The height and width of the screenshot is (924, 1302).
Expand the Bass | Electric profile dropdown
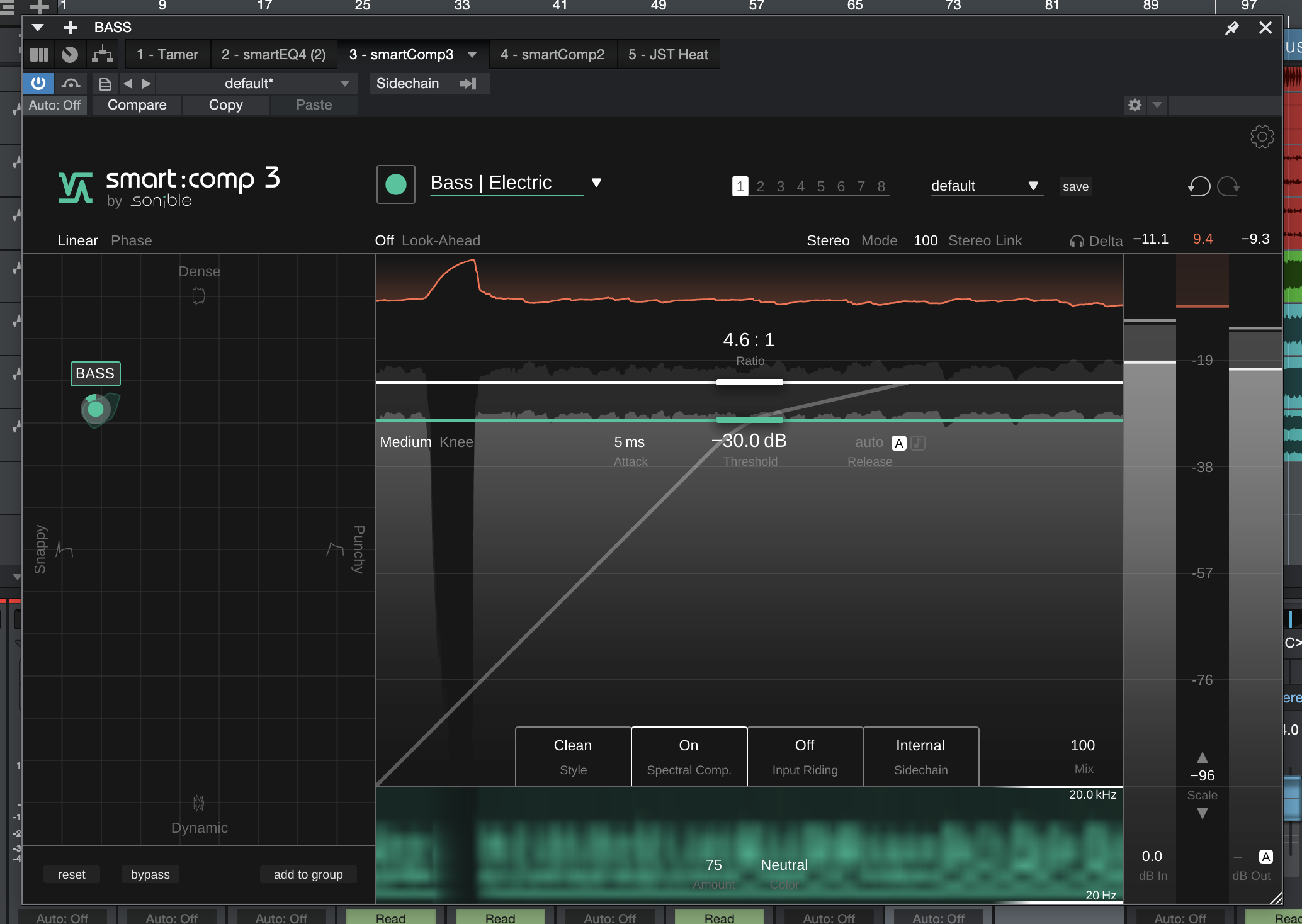(596, 183)
